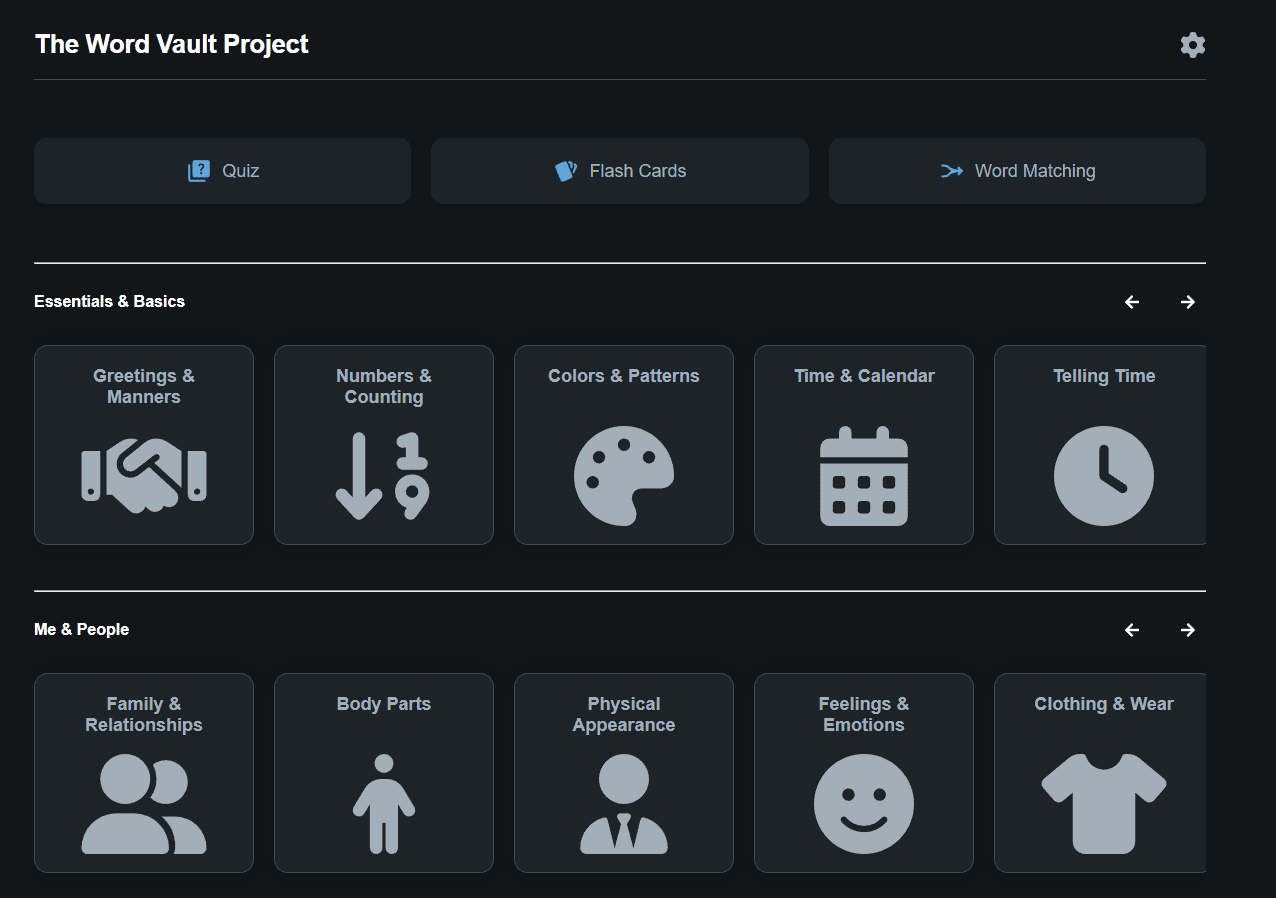
Task: Click the Me & People heading
Action: coord(81,629)
